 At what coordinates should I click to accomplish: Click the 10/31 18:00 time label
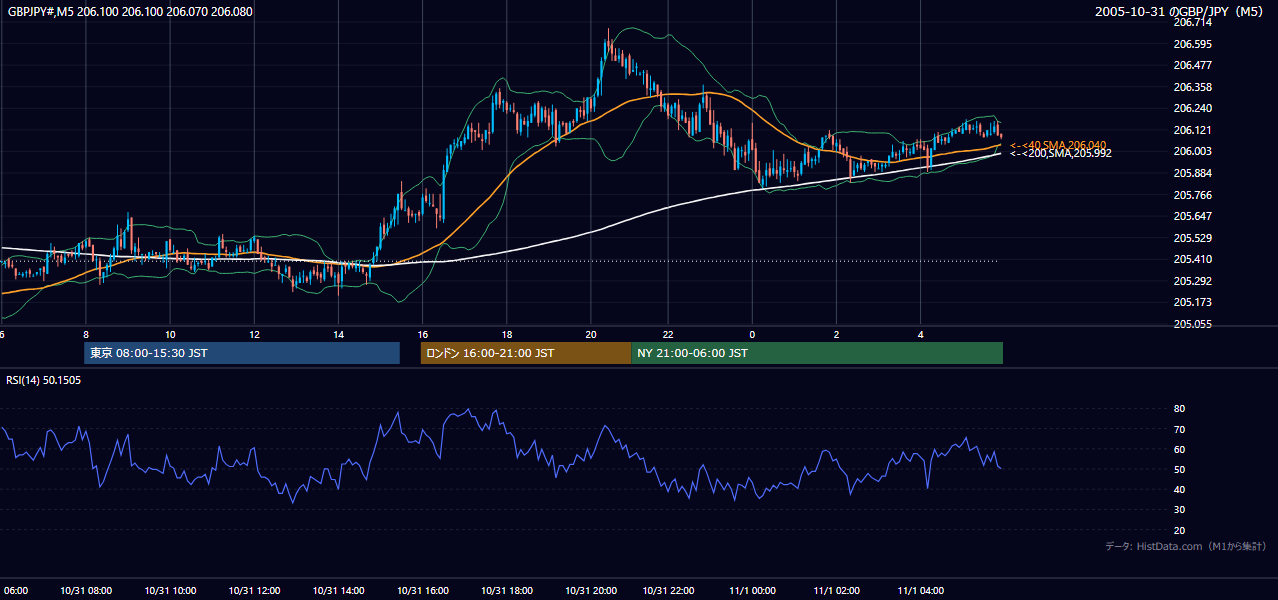[506, 591]
